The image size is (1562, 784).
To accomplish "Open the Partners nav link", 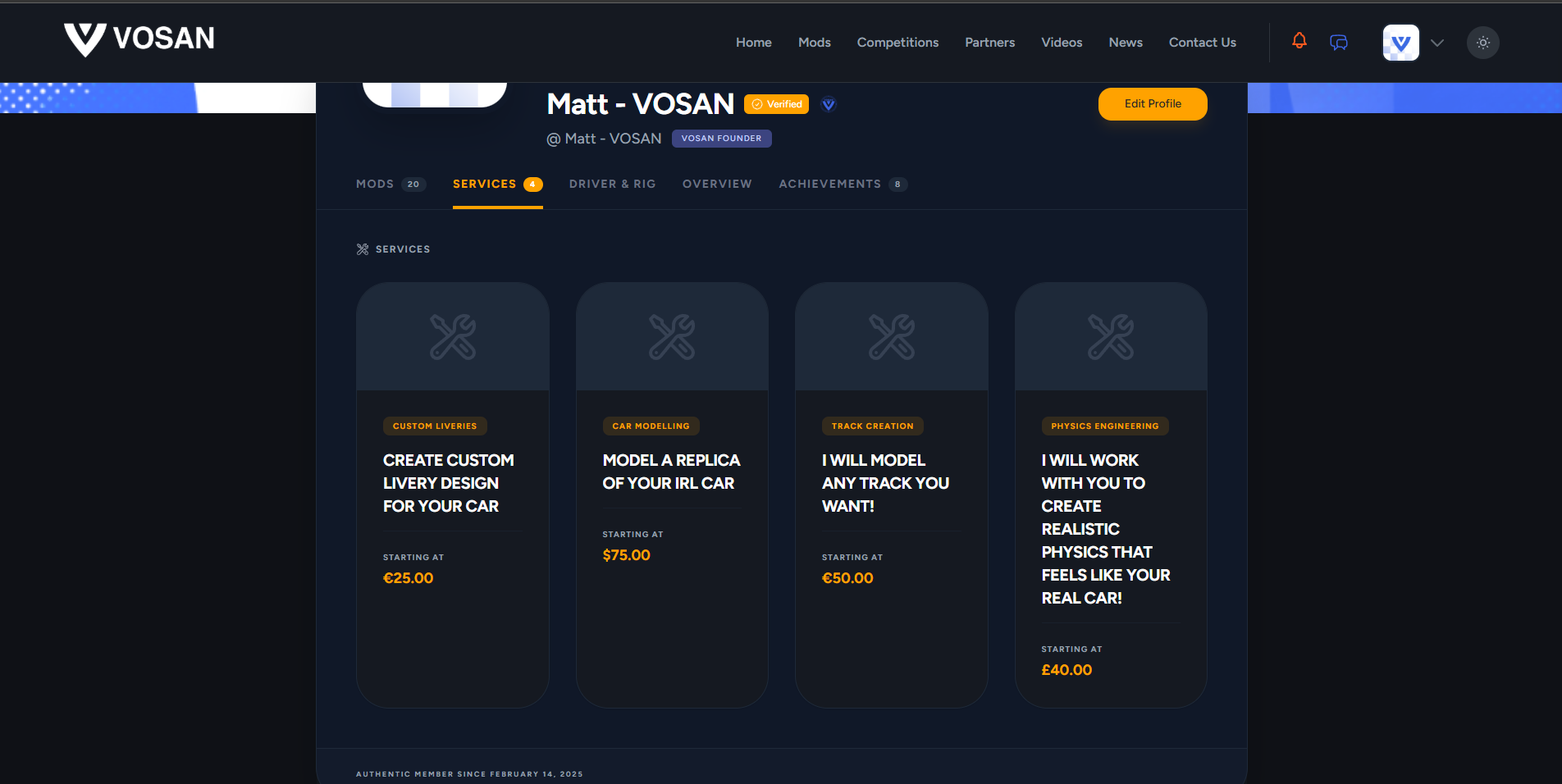I will point(990,43).
